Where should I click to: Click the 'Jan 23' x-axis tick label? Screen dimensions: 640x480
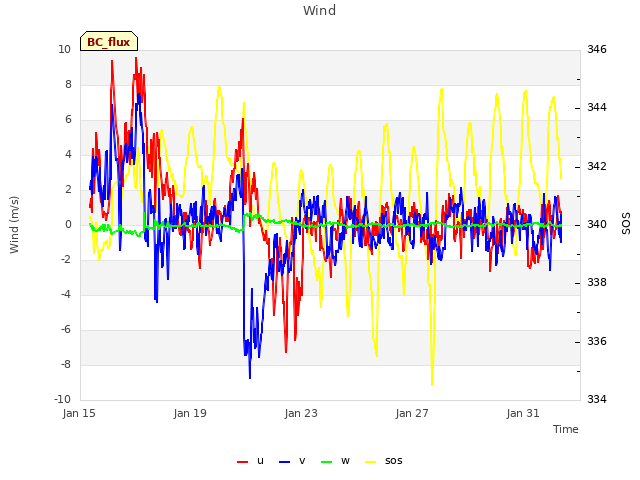click(x=301, y=413)
